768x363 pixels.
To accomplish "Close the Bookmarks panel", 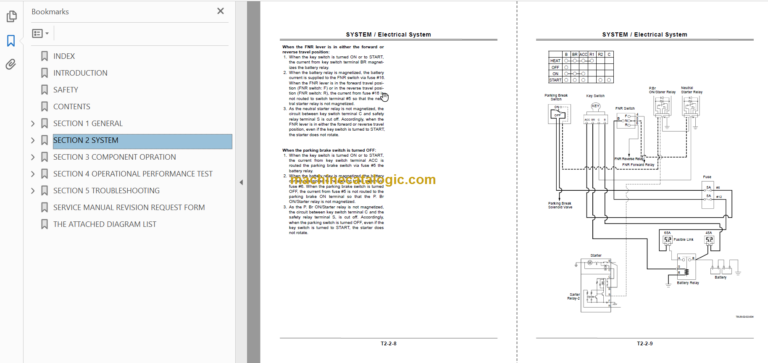I will 220,11.
